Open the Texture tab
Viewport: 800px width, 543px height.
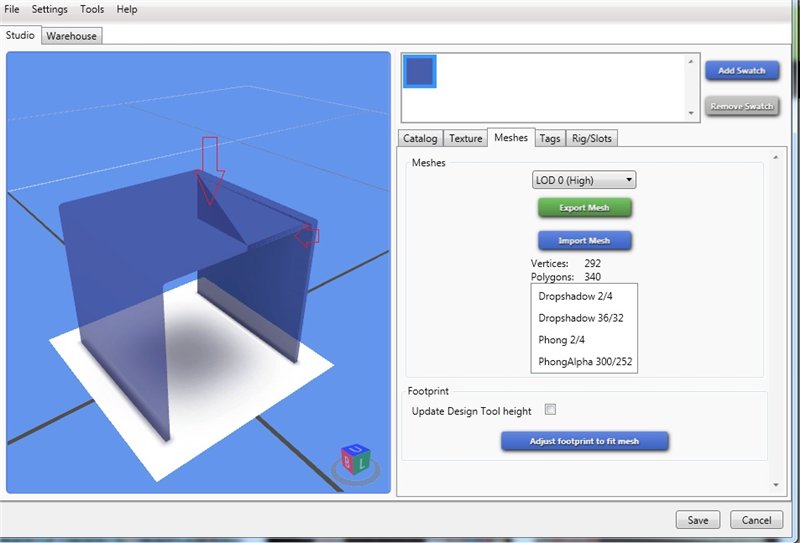click(x=465, y=139)
